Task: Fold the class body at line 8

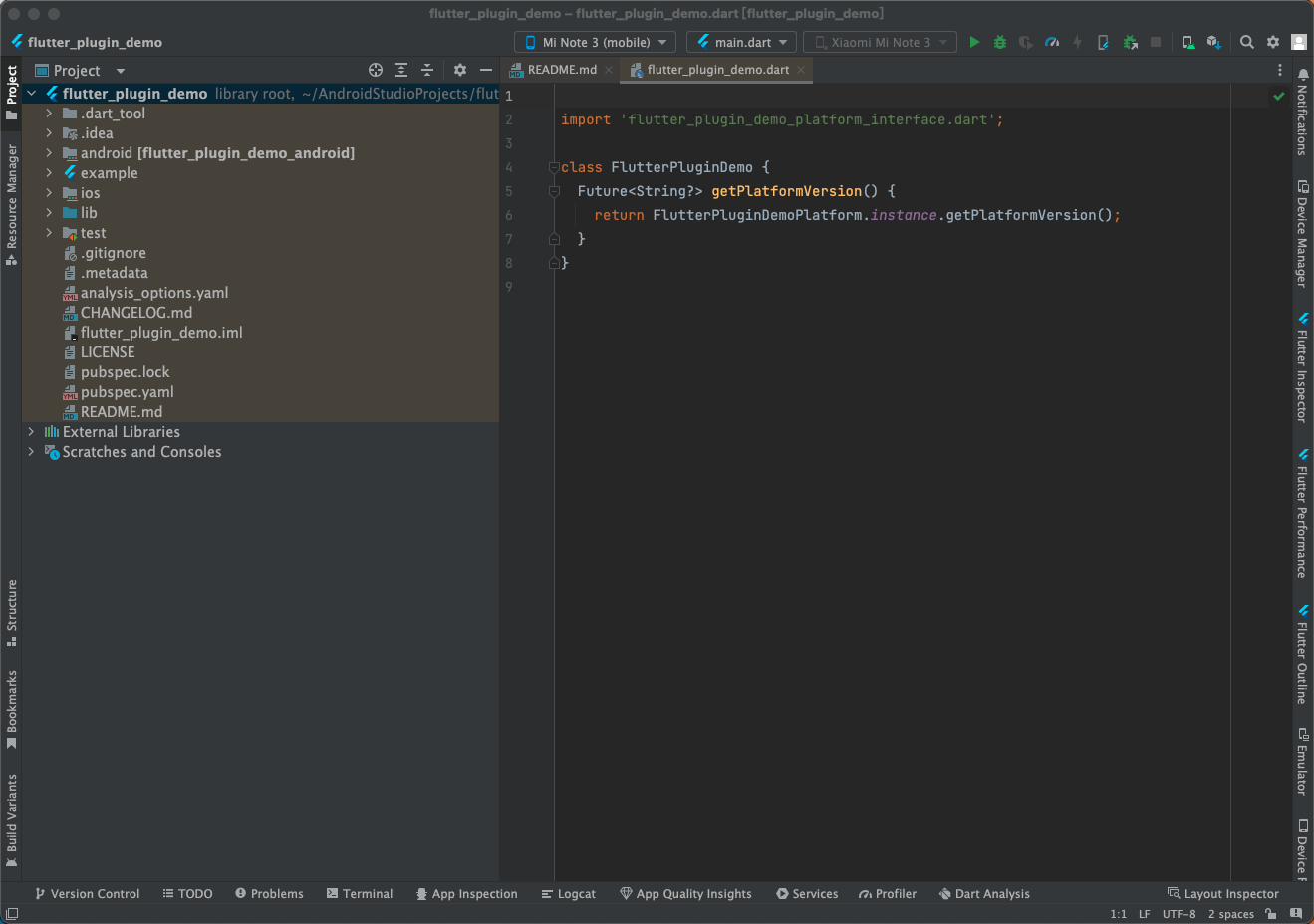Action: pos(554,263)
